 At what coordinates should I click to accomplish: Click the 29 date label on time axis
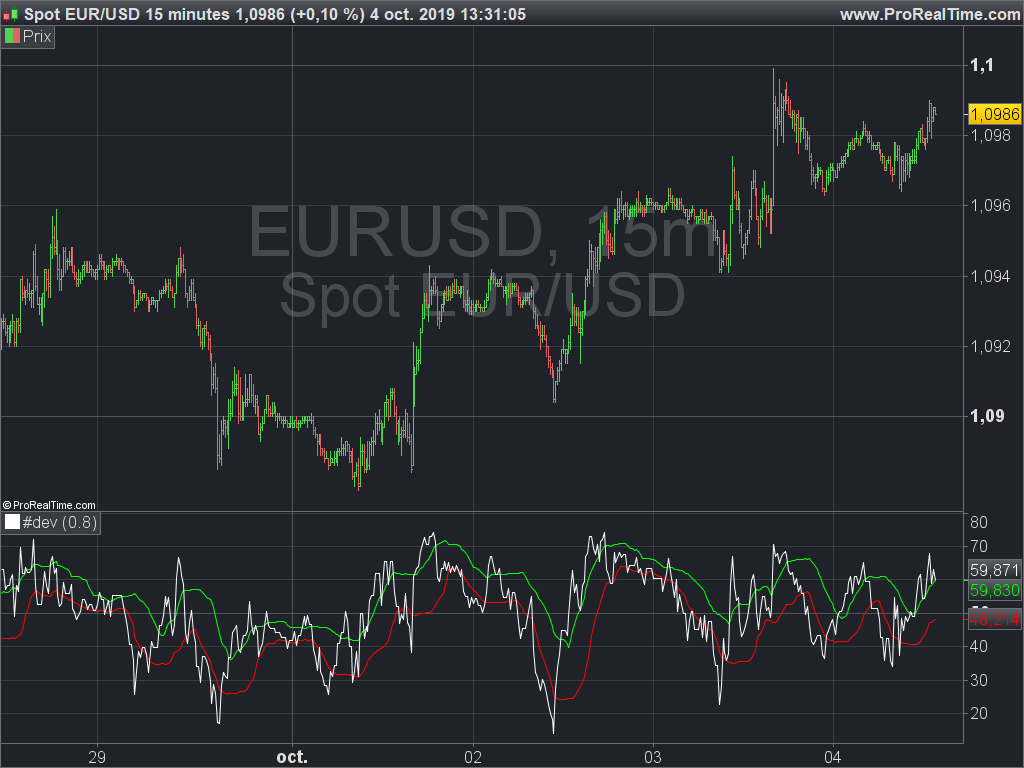pyautogui.click(x=97, y=758)
